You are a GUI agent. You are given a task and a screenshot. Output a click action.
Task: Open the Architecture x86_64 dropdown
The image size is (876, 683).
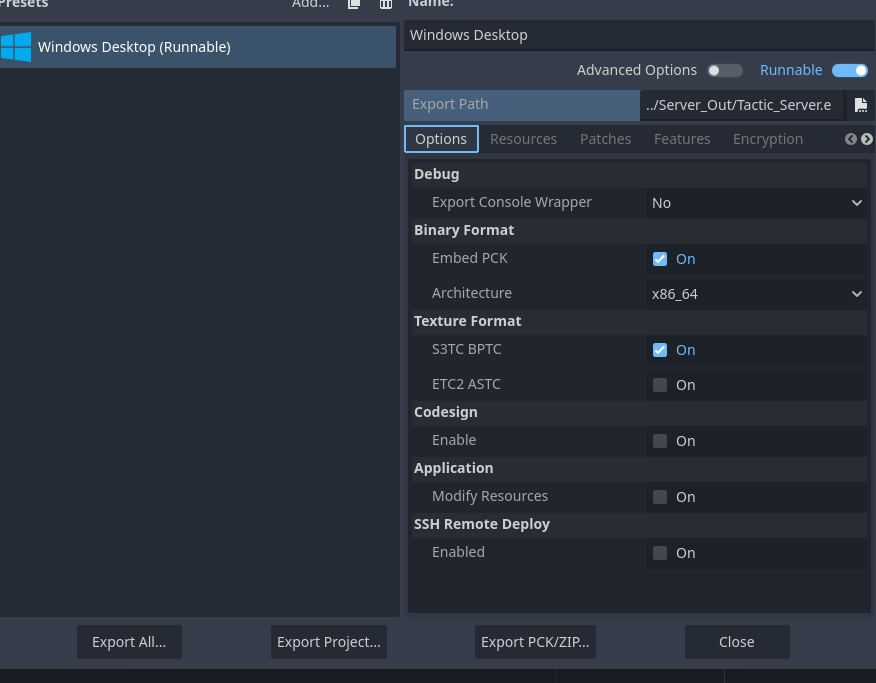(x=756, y=294)
